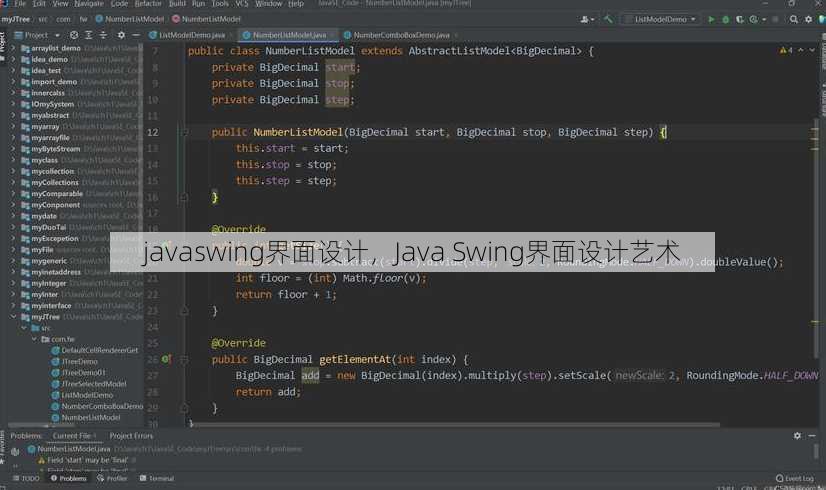
Task: Click myJTree breadcrumb in navigation bar
Action: (16, 19)
